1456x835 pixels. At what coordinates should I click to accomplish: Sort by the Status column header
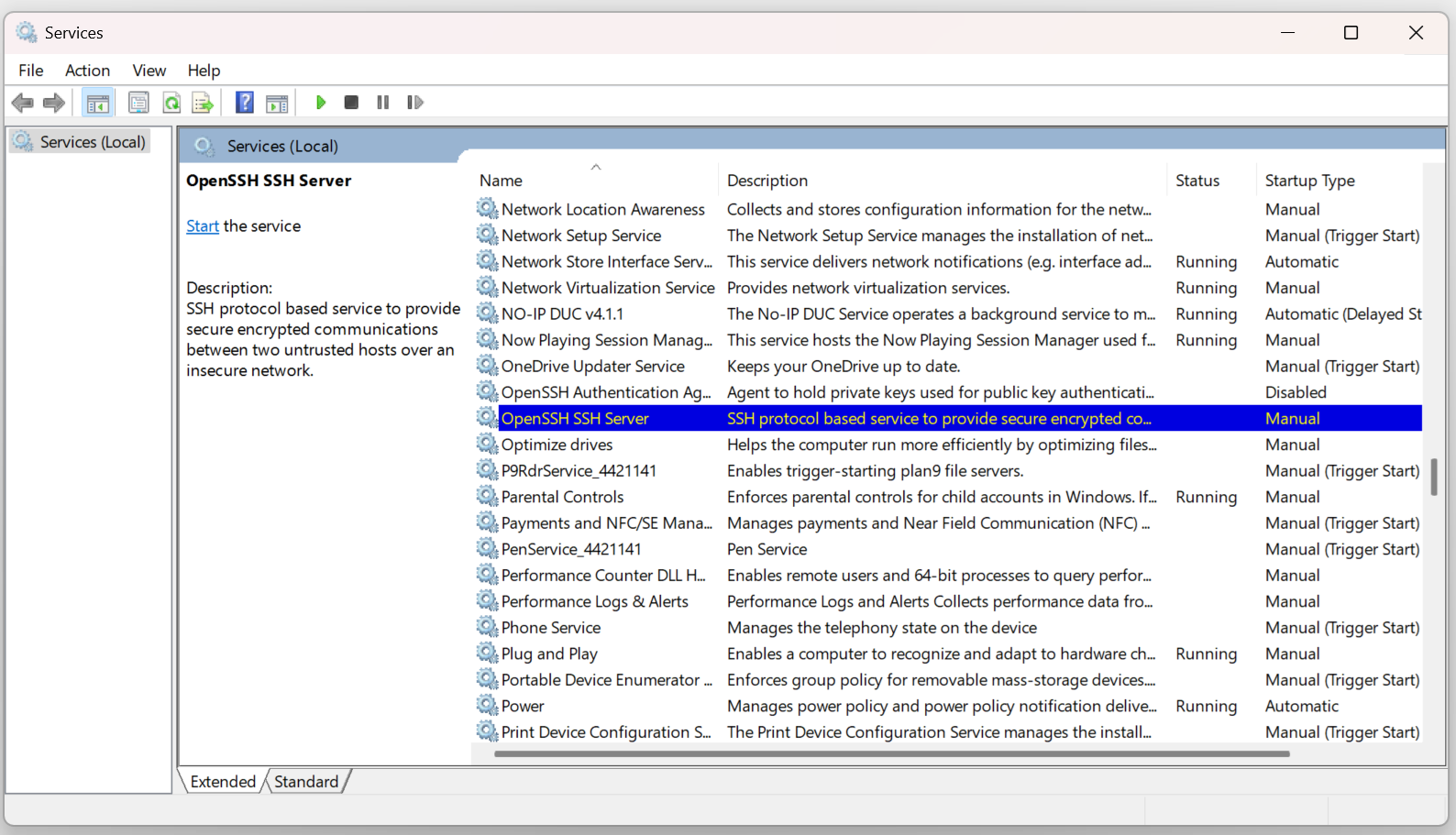(x=1212, y=181)
